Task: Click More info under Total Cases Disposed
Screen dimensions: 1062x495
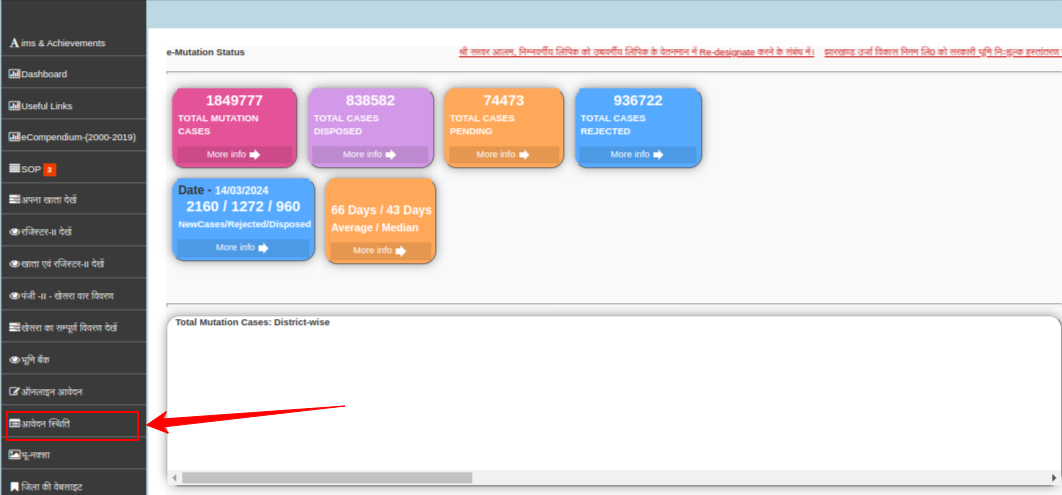Action: click(369, 154)
